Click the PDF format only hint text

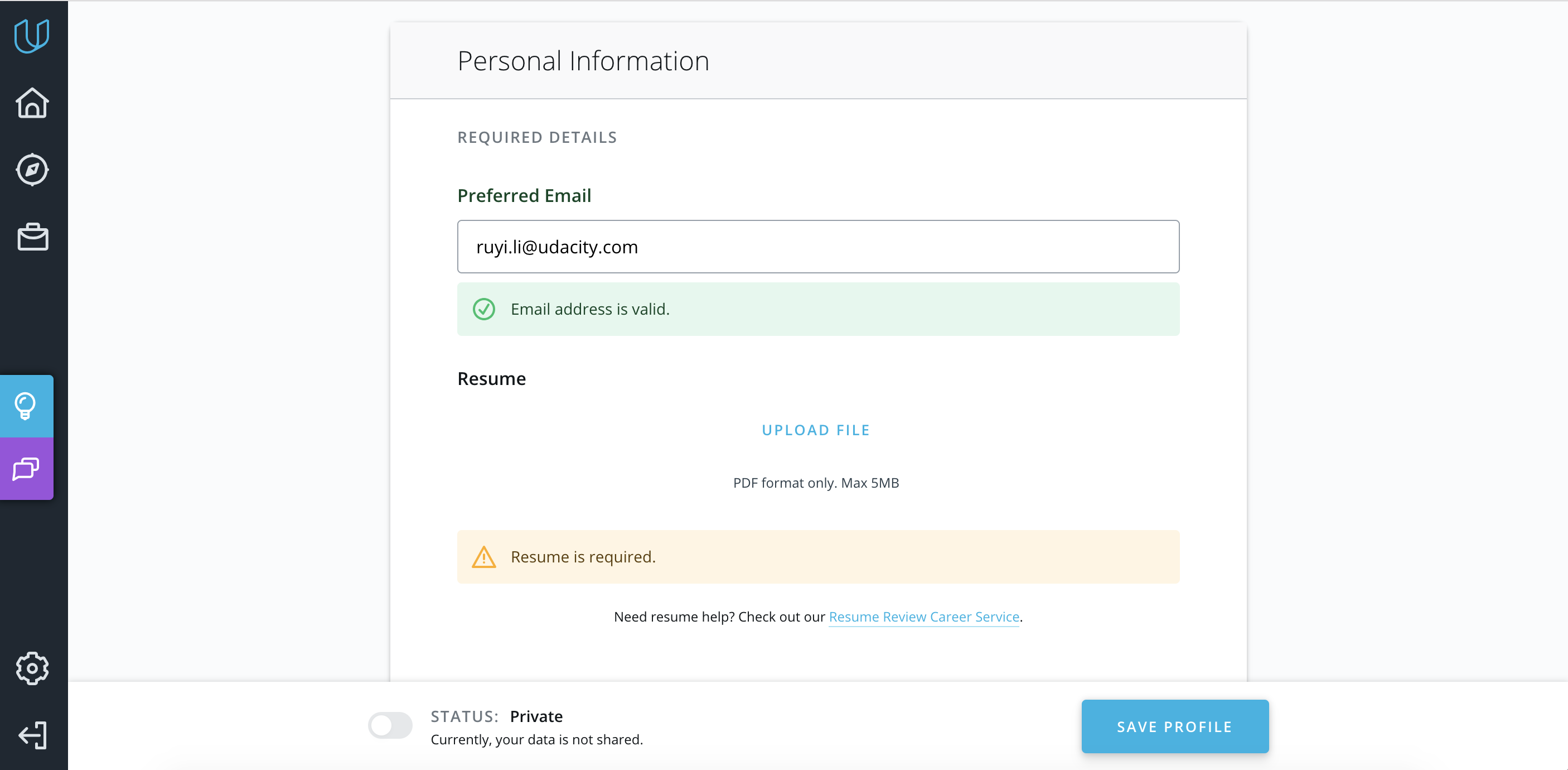tap(816, 483)
